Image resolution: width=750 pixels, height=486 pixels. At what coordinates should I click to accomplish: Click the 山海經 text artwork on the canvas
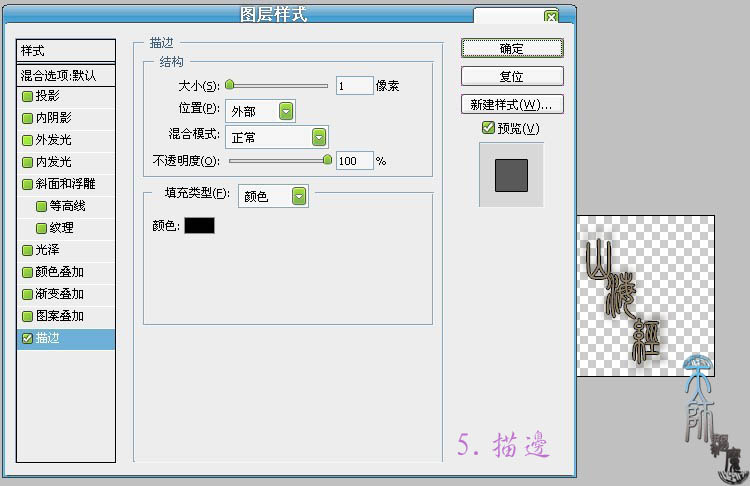point(625,301)
